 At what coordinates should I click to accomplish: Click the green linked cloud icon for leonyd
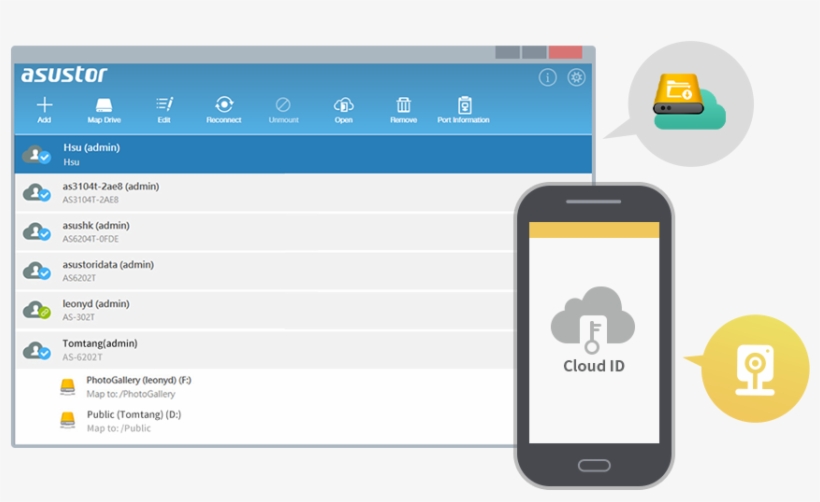(36, 310)
